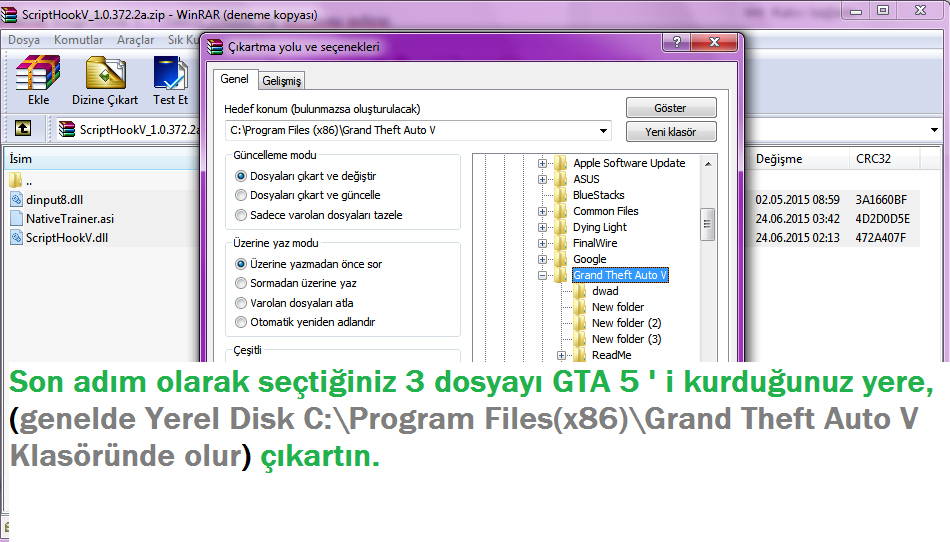
Task: Go up one folder level arrow icon
Action: coord(23,128)
